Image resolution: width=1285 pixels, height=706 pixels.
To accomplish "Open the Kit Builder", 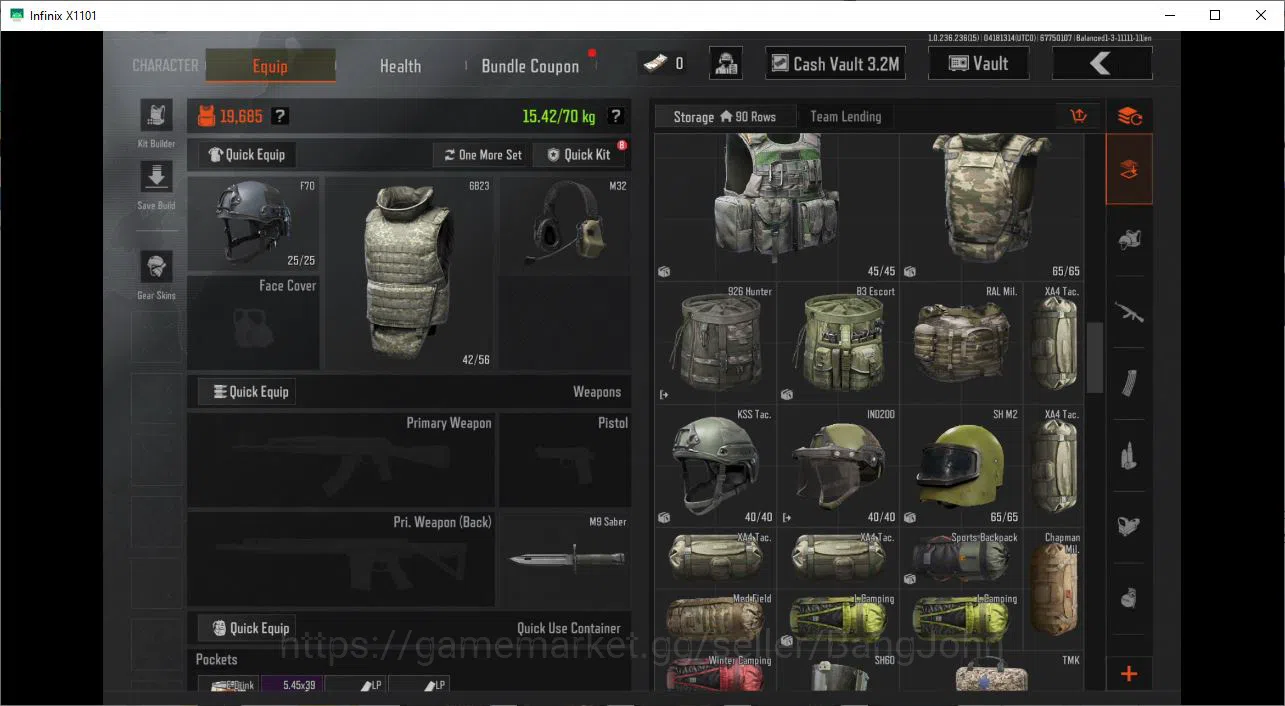I will (x=156, y=116).
